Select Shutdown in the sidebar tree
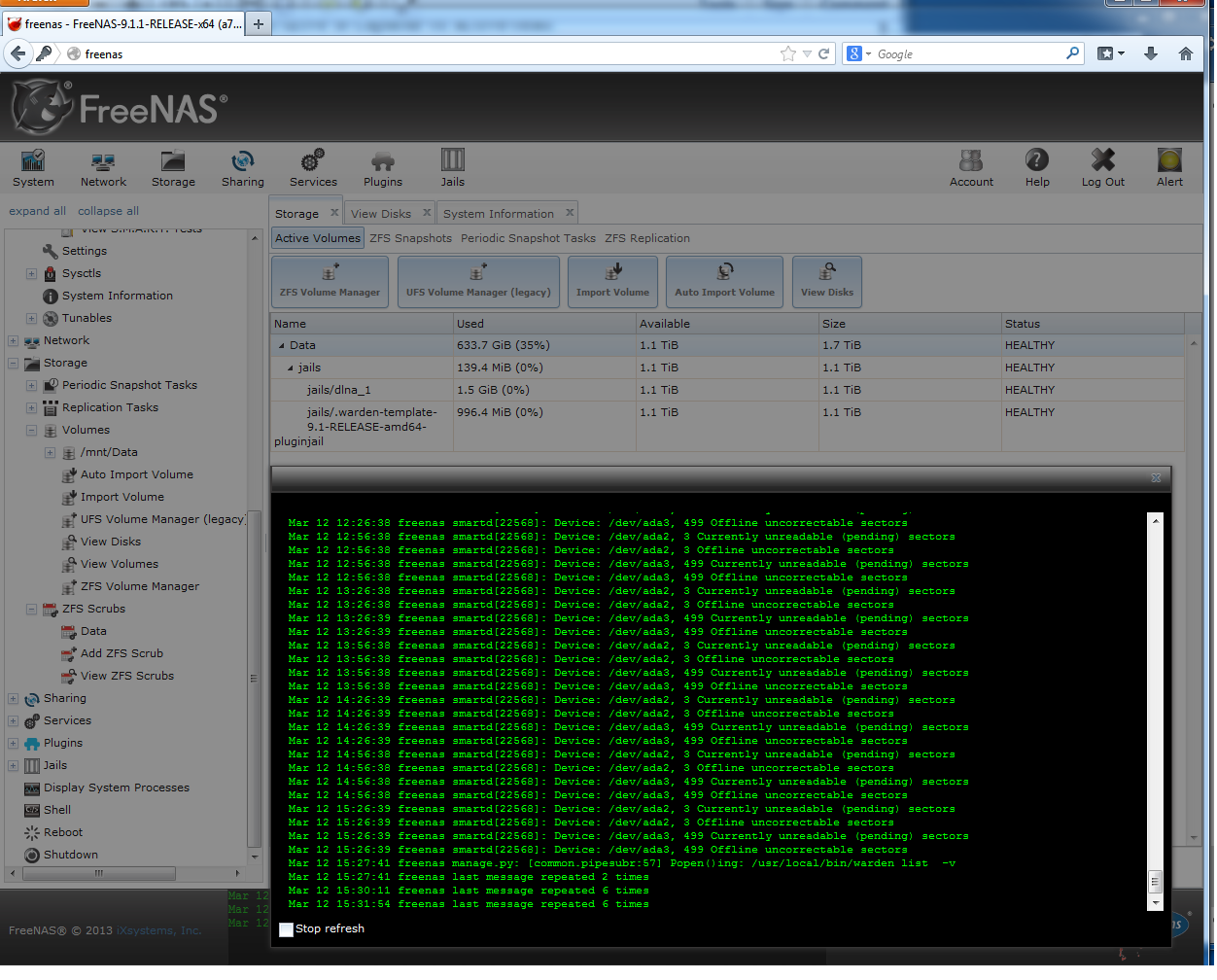The image size is (1217, 980). pyautogui.click(x=71, y=855)
